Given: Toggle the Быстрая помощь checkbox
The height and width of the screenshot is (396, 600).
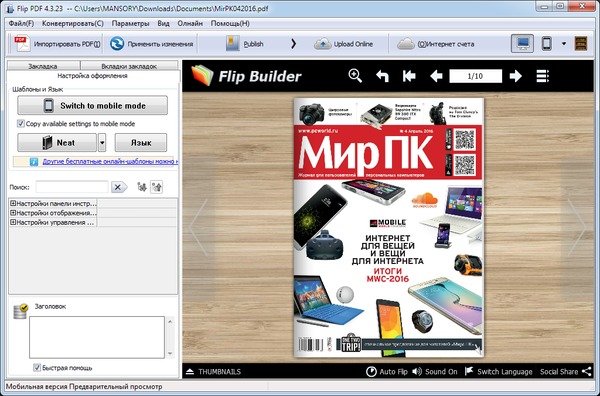Looking at the screenshot, I should click(x=37, y=368).
